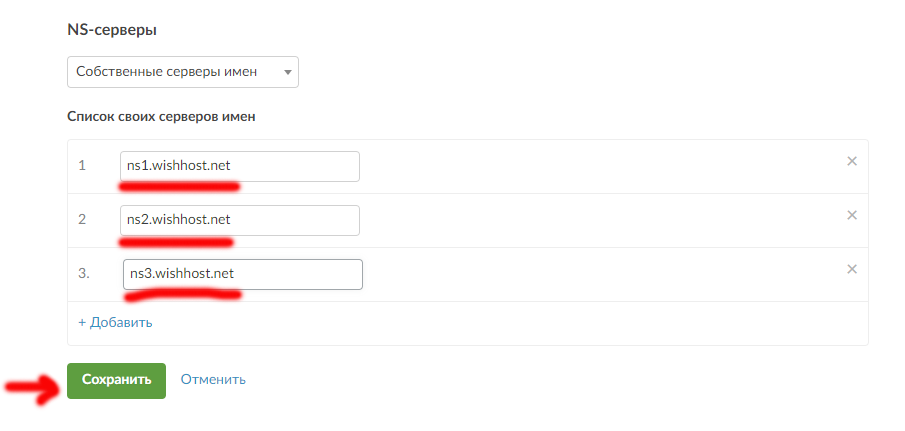Click the NS-серверы section heading
Screen dimensions: 905x431
tap(112, 30)
